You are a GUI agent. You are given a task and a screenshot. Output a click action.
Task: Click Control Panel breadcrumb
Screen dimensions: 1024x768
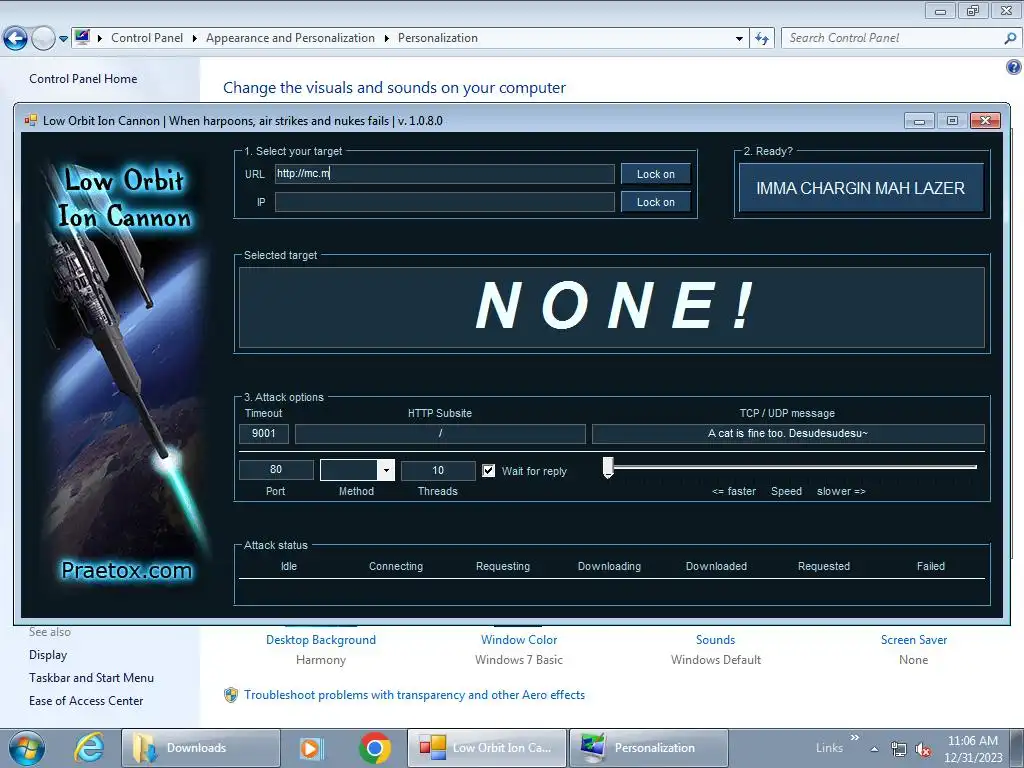(x=147, y=38)
